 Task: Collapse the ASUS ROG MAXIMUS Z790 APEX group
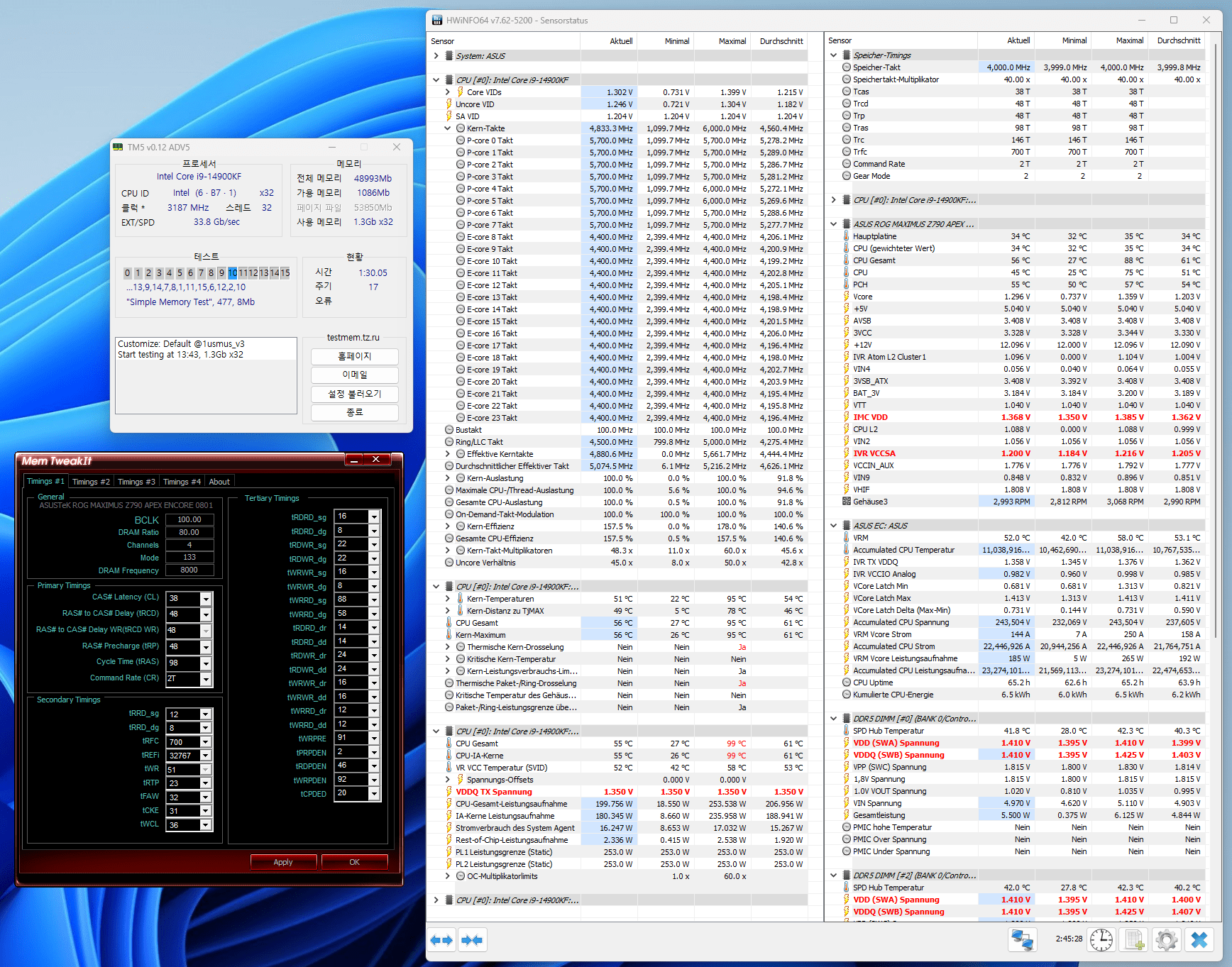[x=833, y=224]
